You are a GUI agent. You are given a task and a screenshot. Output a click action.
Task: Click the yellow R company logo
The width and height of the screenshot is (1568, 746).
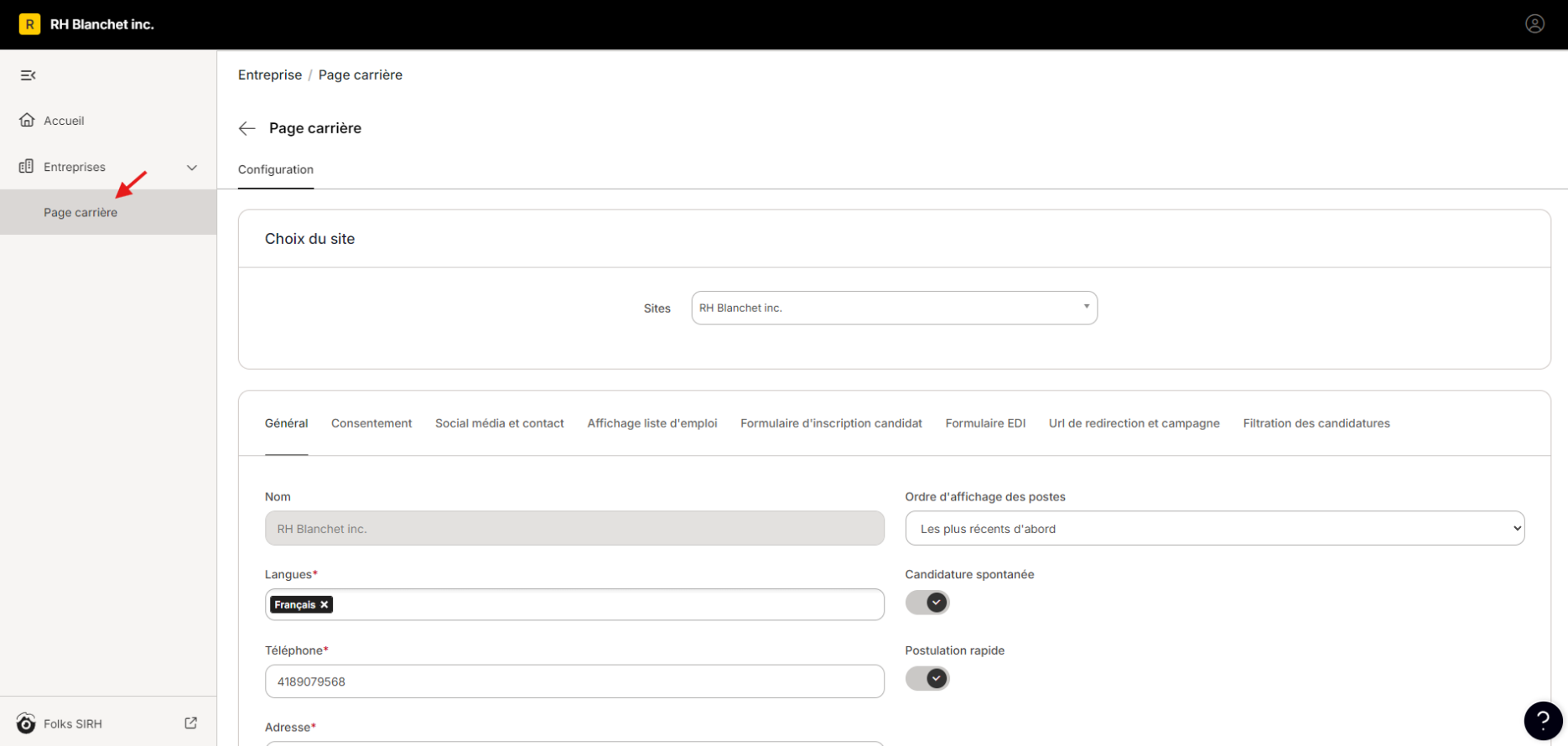click(29, 24)
